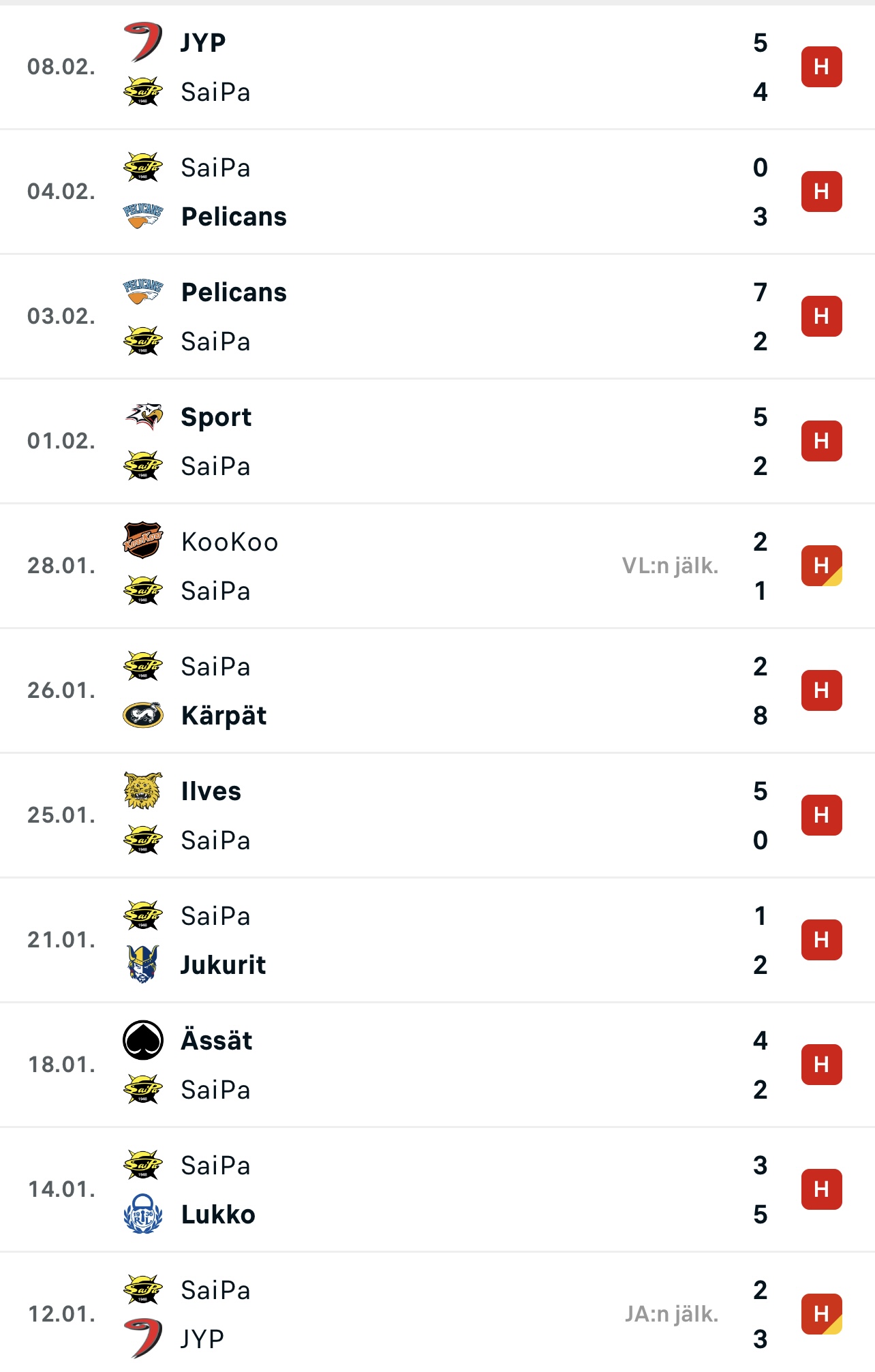Click the H badge for KooKoo overtime loss
The image size is (875, 1372).
[x=821, y=566]
